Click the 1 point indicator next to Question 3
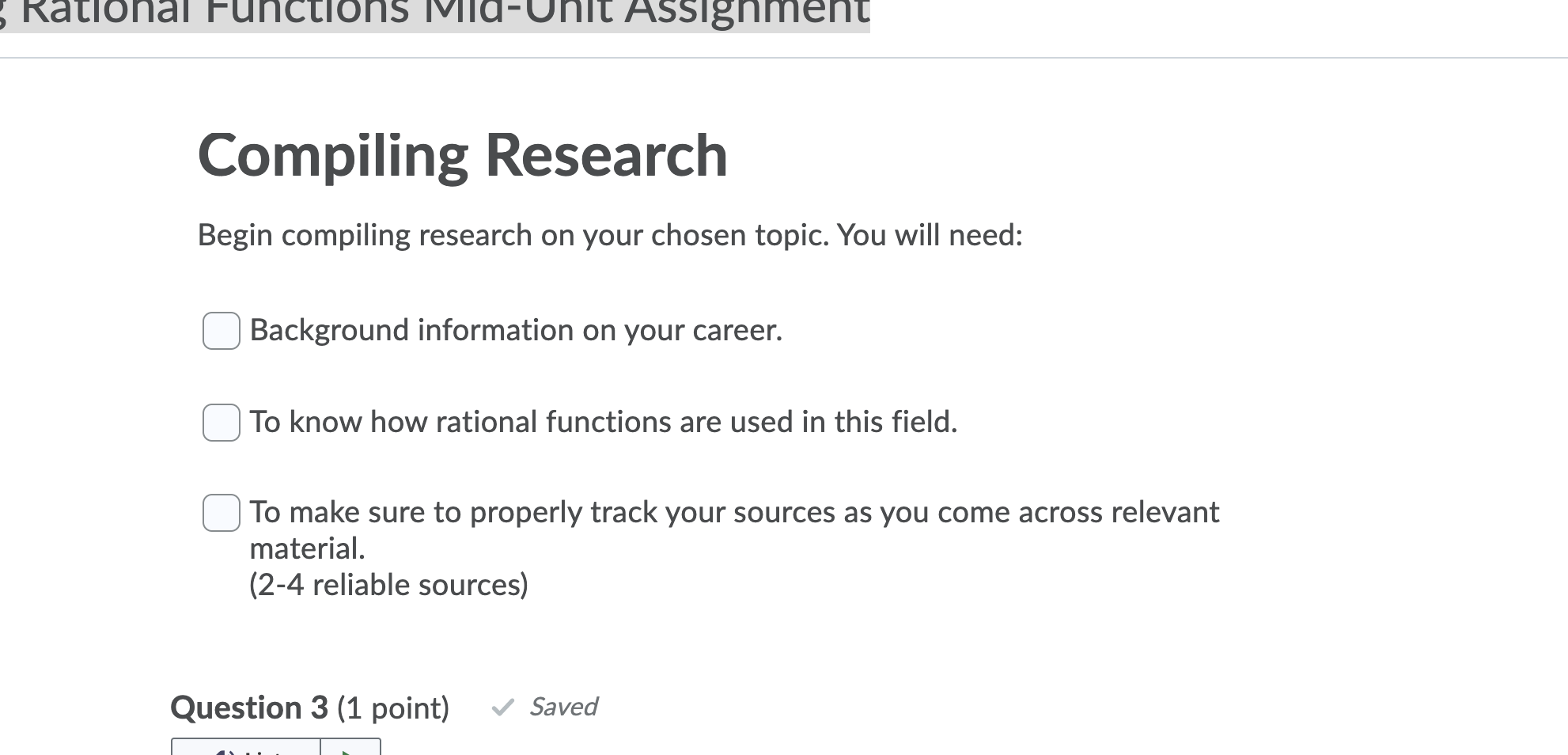The width and height of the screenshot is (1568, 755). tap(393, 707)
